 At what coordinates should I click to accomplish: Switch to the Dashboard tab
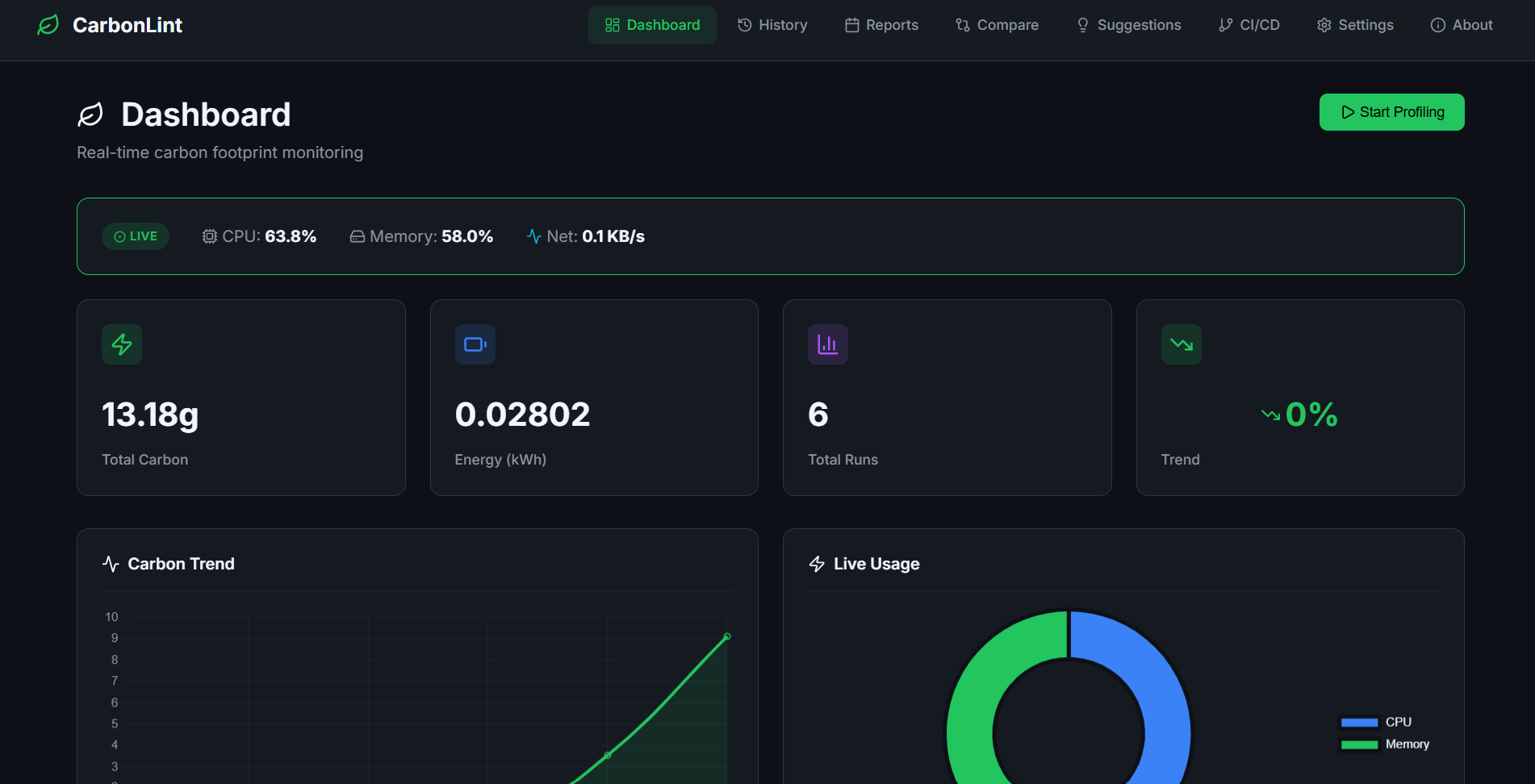point(652,25)
